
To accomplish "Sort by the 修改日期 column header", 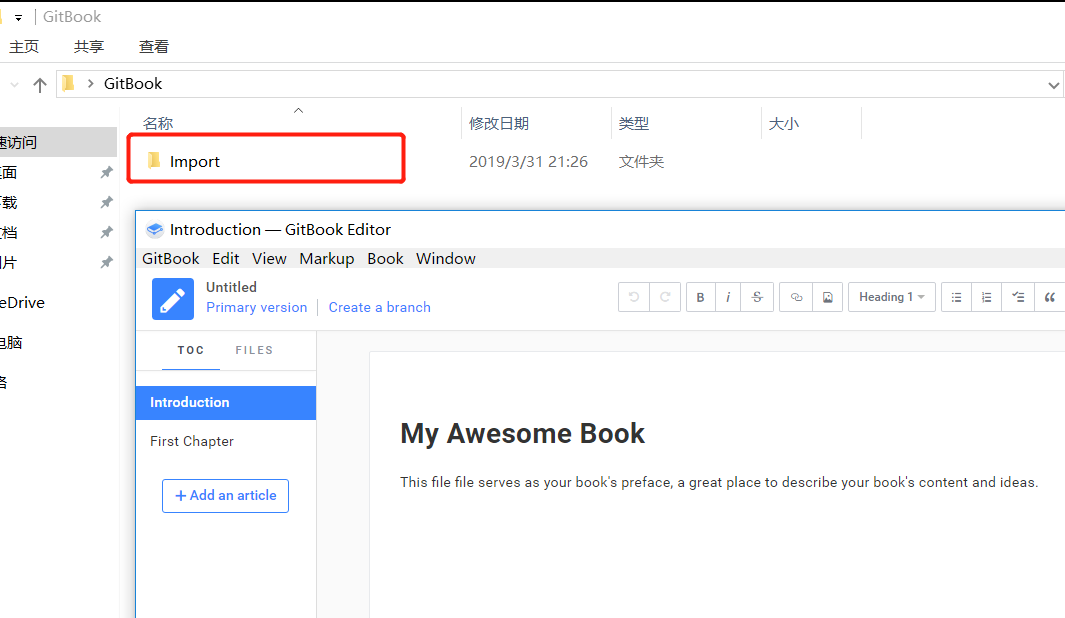I will (499, 124).
